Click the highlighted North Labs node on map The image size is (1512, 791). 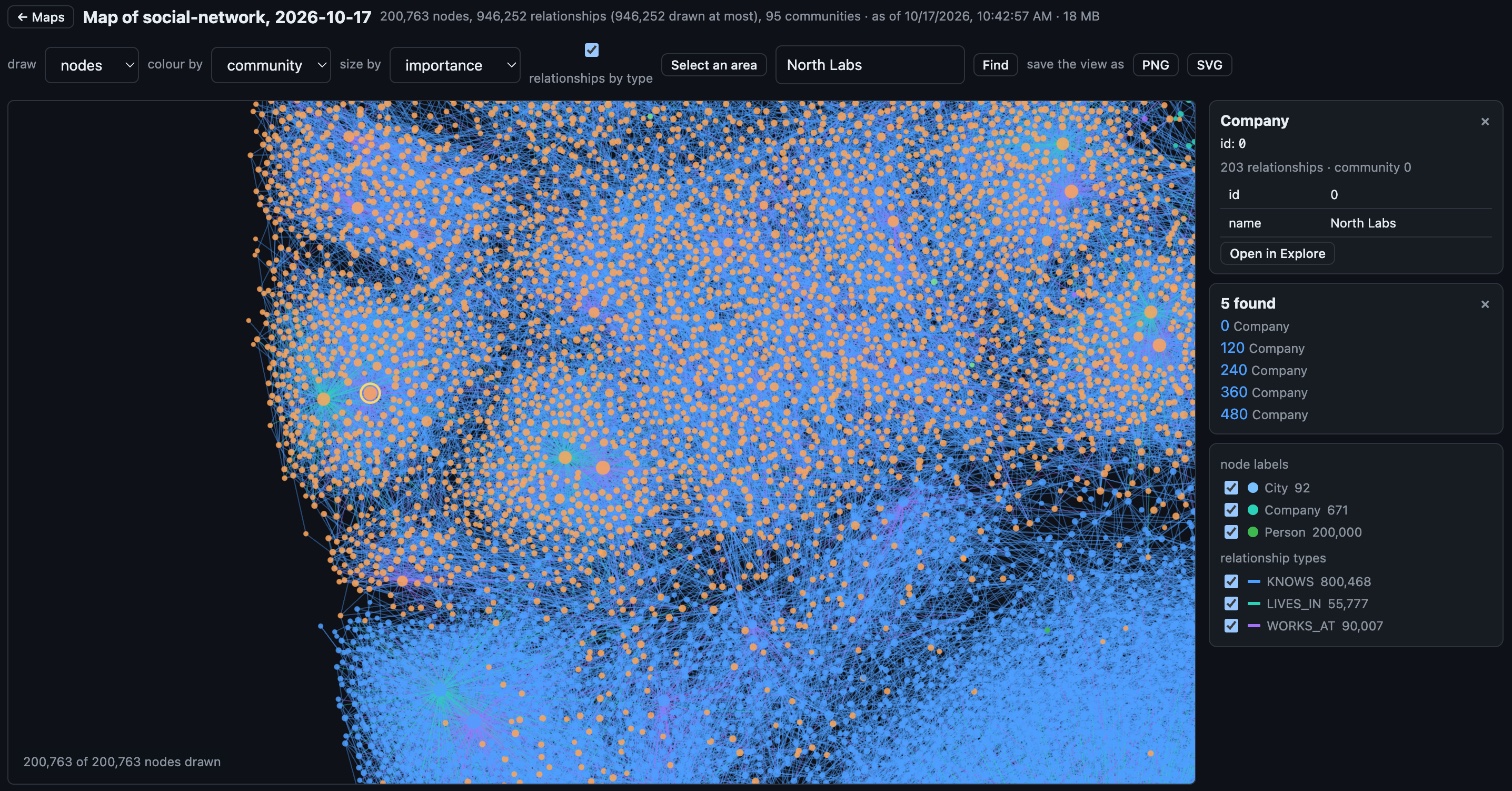point(370,393)
